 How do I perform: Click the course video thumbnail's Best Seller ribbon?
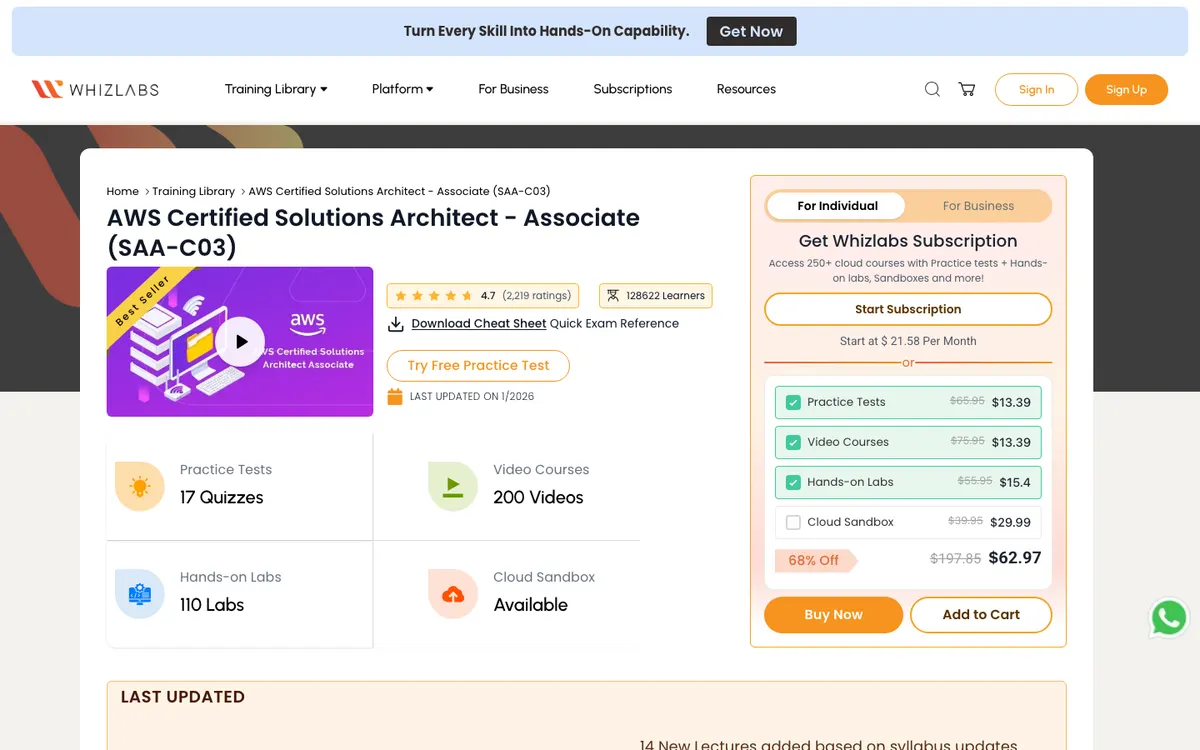click(142, 302)
